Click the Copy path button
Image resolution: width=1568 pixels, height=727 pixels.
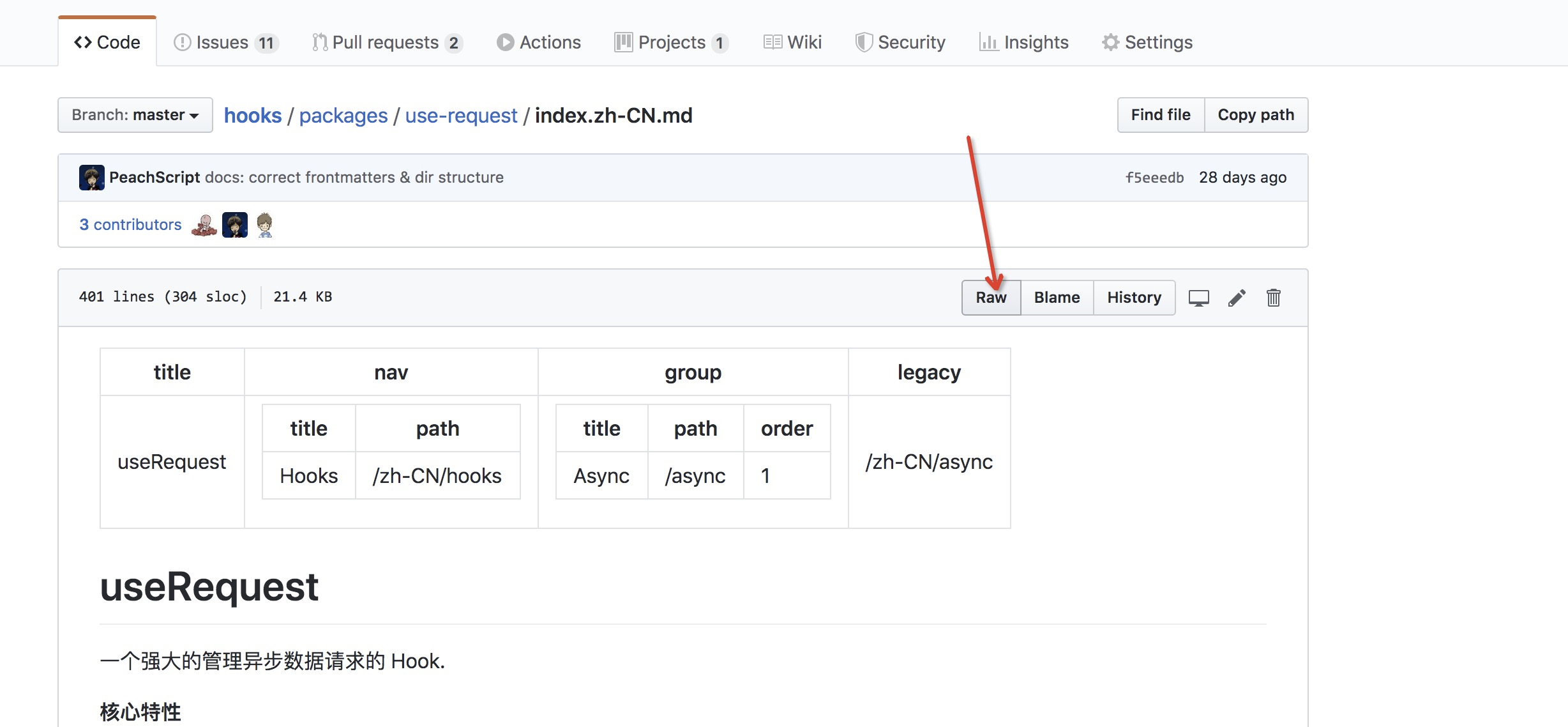1256,115
